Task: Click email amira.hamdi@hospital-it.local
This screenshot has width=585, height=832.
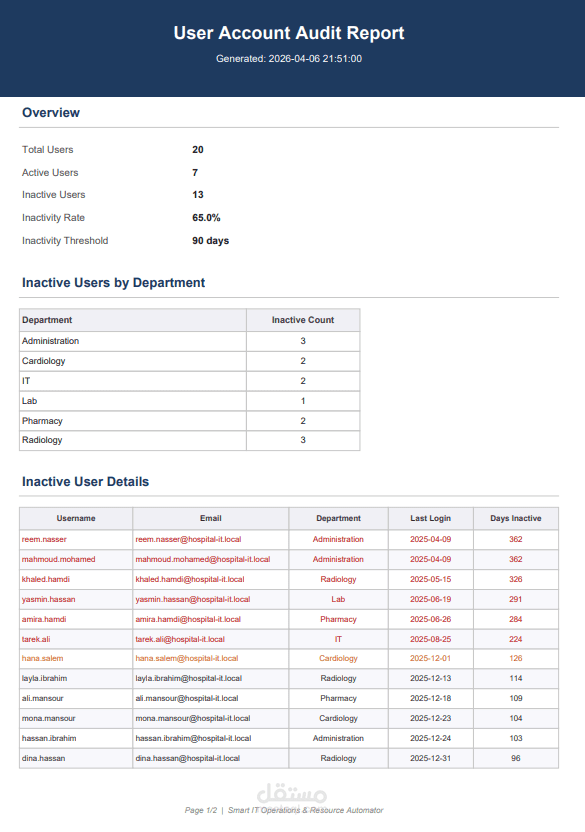Action: coord(188,619)
